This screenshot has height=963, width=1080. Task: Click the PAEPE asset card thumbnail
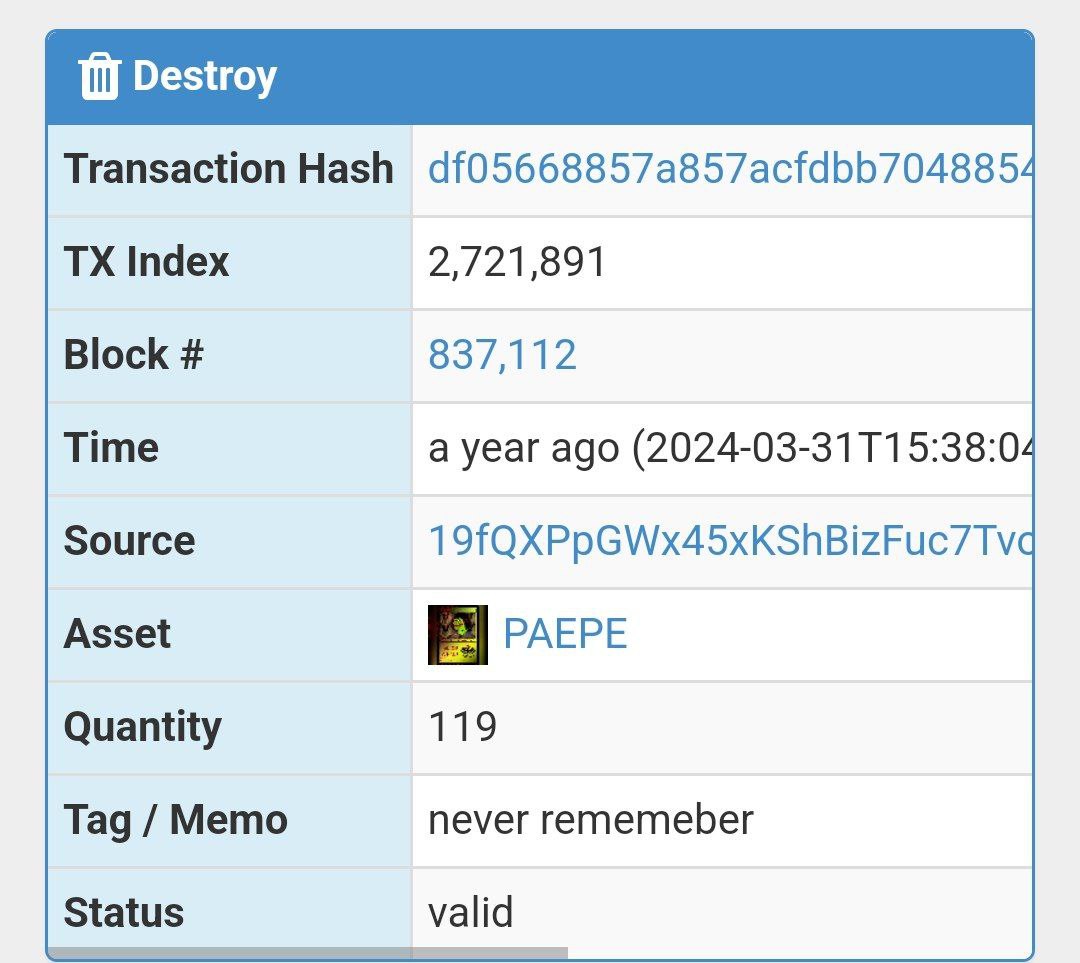tap(458, 634)
